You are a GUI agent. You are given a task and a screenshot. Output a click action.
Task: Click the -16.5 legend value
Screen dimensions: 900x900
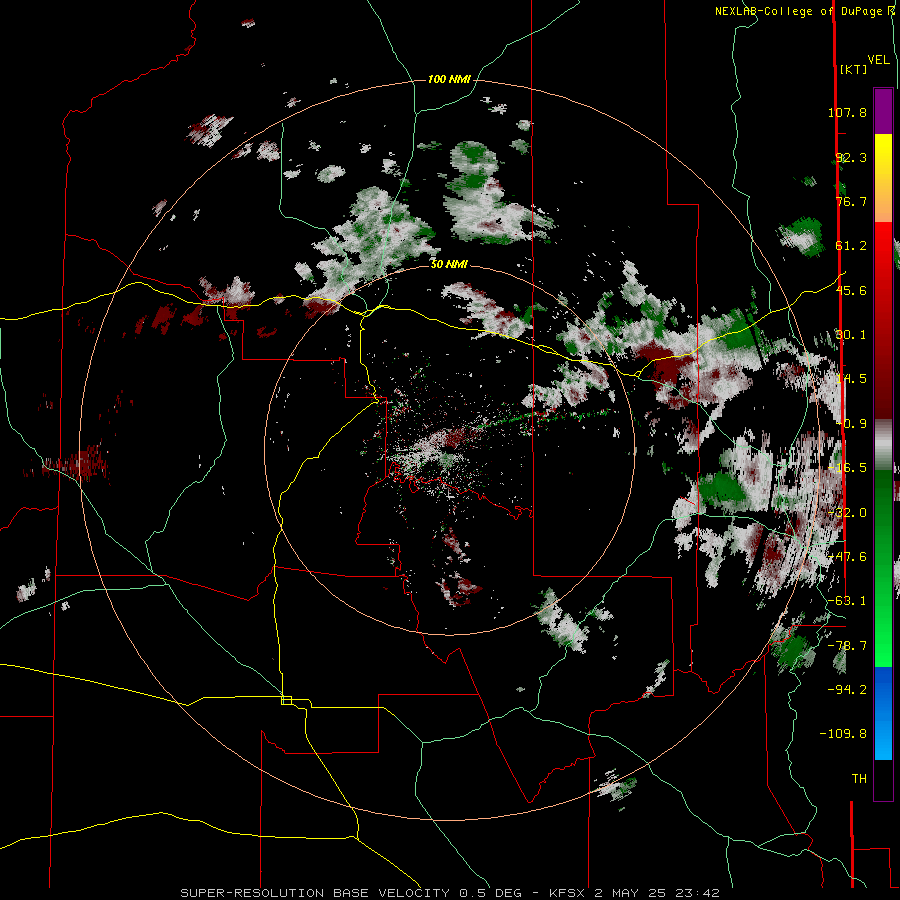click(847, 467)
